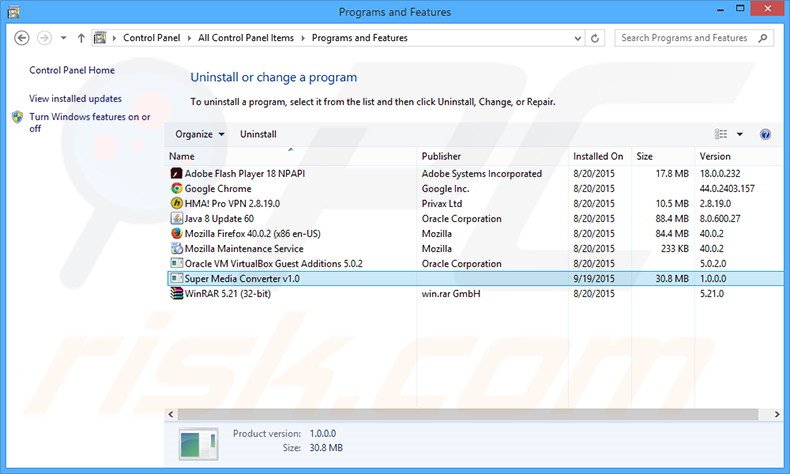790x474 pixels.
Task: Click the change view icon
Action: click(721, 134)
